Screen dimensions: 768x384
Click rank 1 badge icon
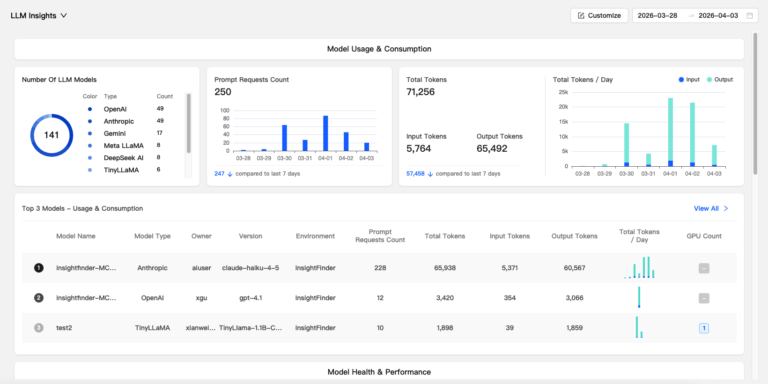point(39,268)
